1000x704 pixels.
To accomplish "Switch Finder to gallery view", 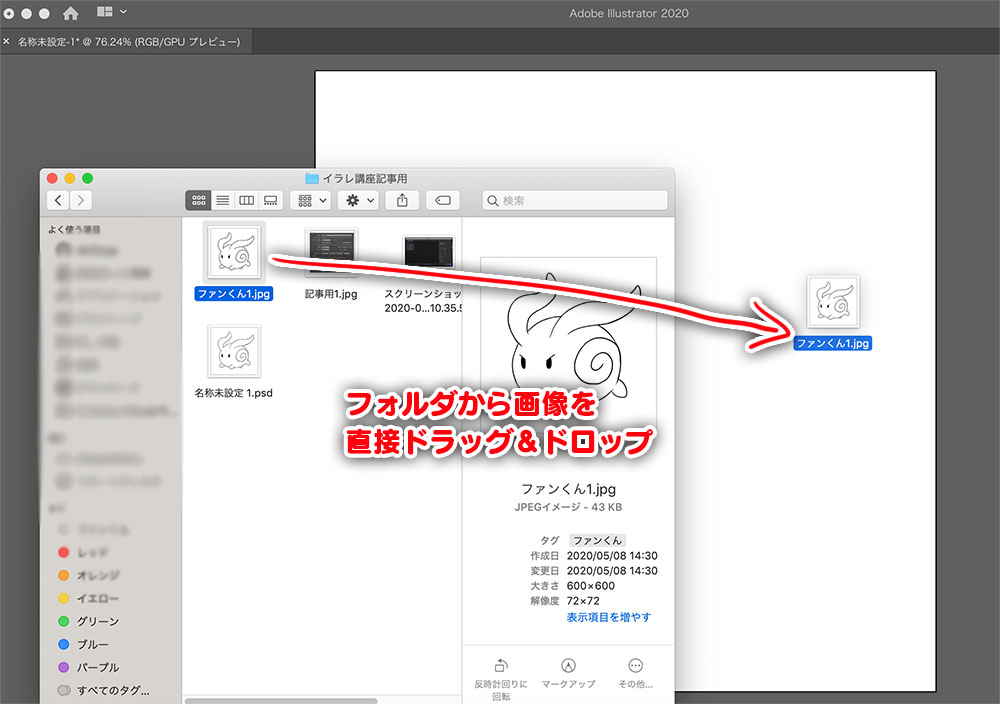I will tap(270, 200).
